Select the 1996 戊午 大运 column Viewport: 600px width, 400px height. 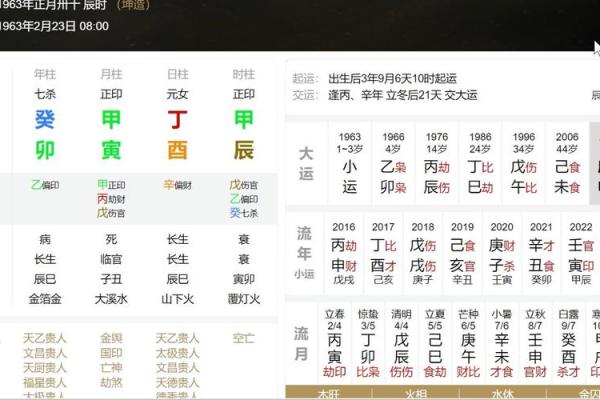(x=523, y=163)
